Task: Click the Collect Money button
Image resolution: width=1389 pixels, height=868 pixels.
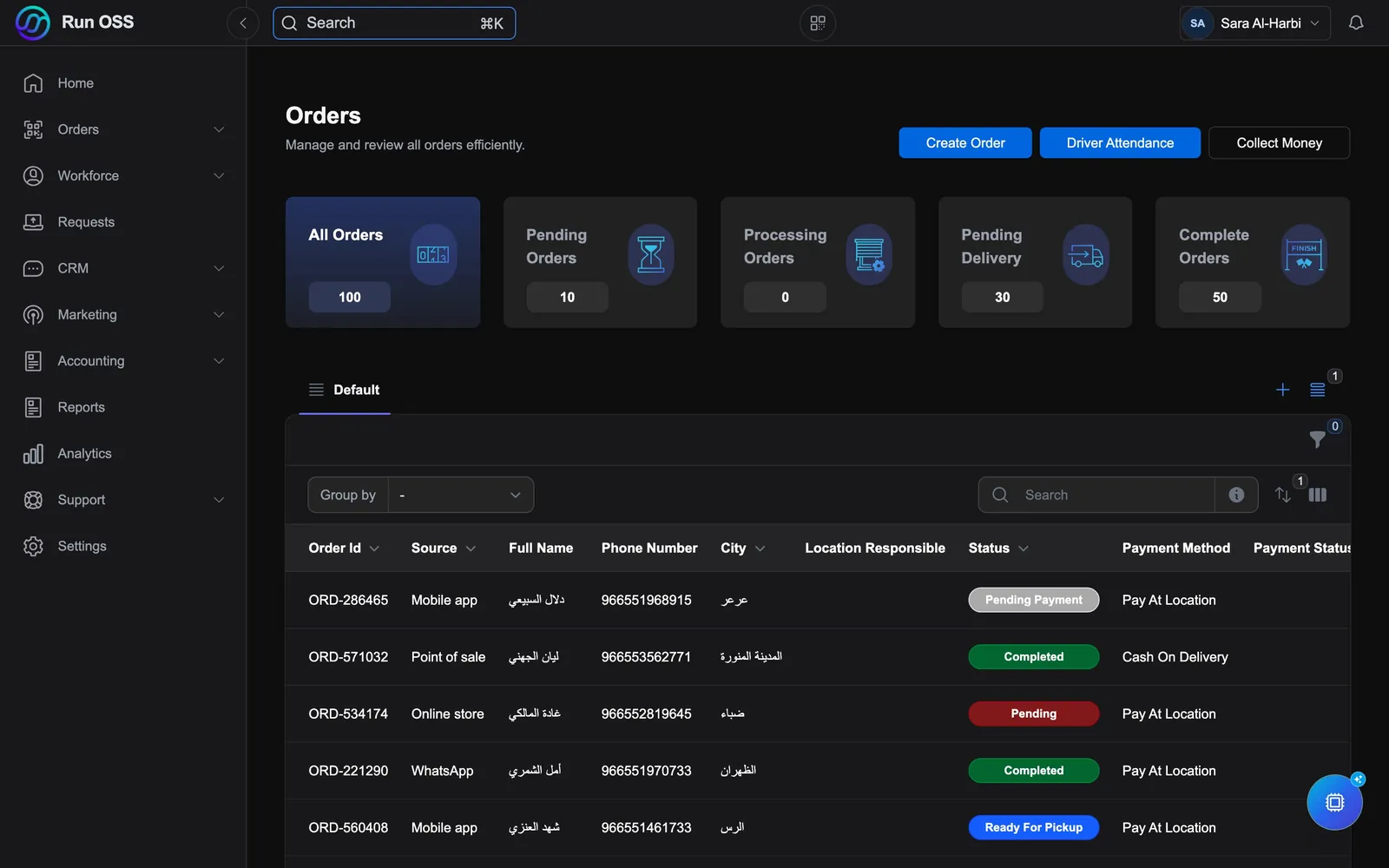Action: pos(1279,143)
